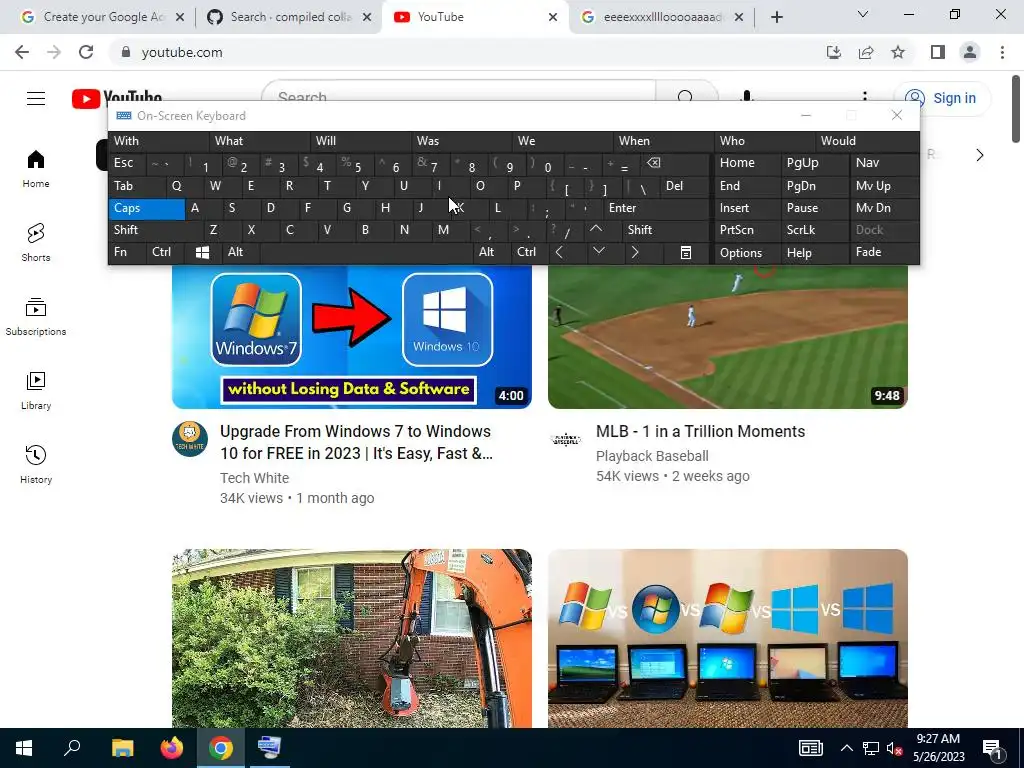Click the Help key on keyboard
This screenshot has width=1024, height=768.
[814, 252]
